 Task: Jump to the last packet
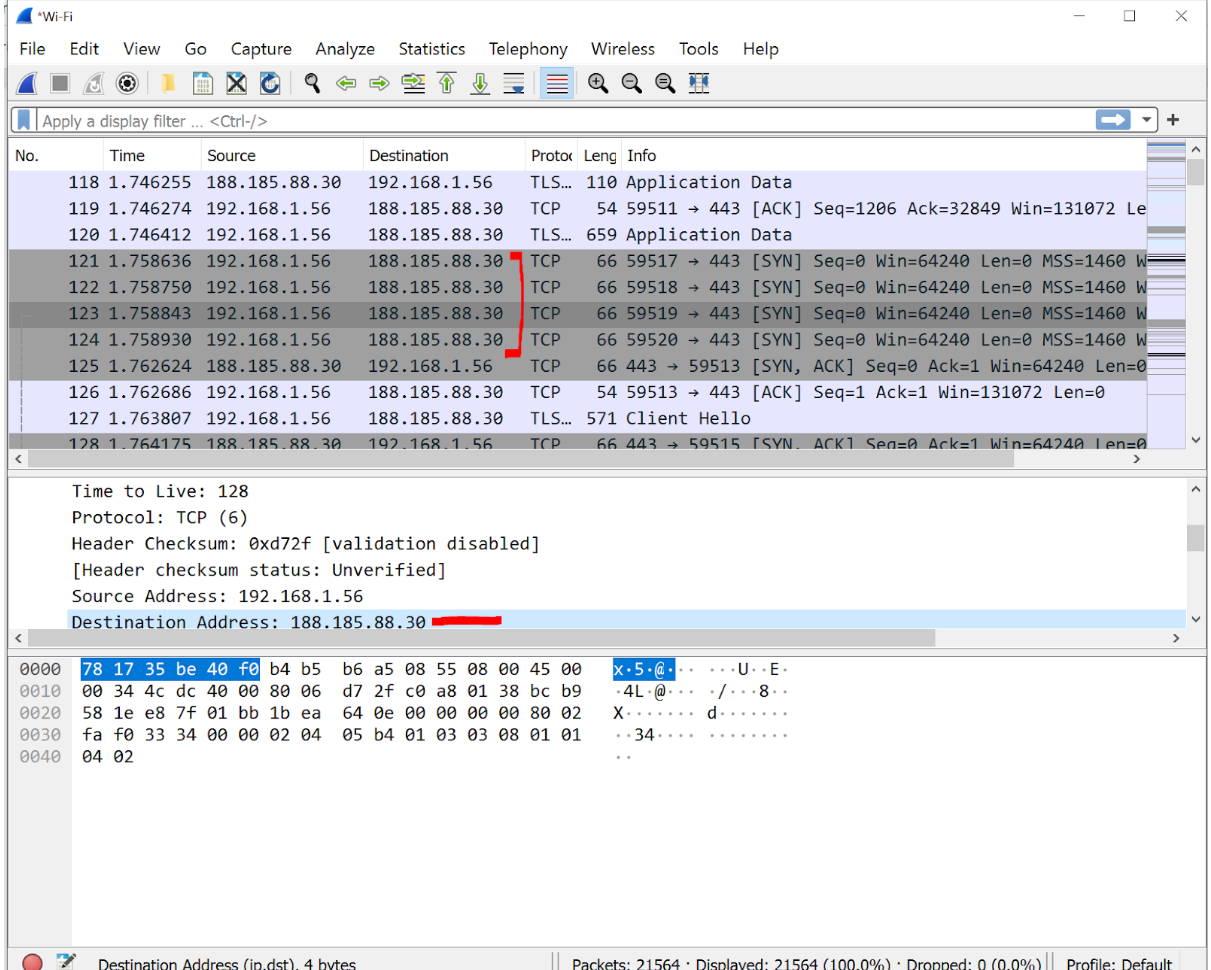pyautogui.click(x=480, y=84)
